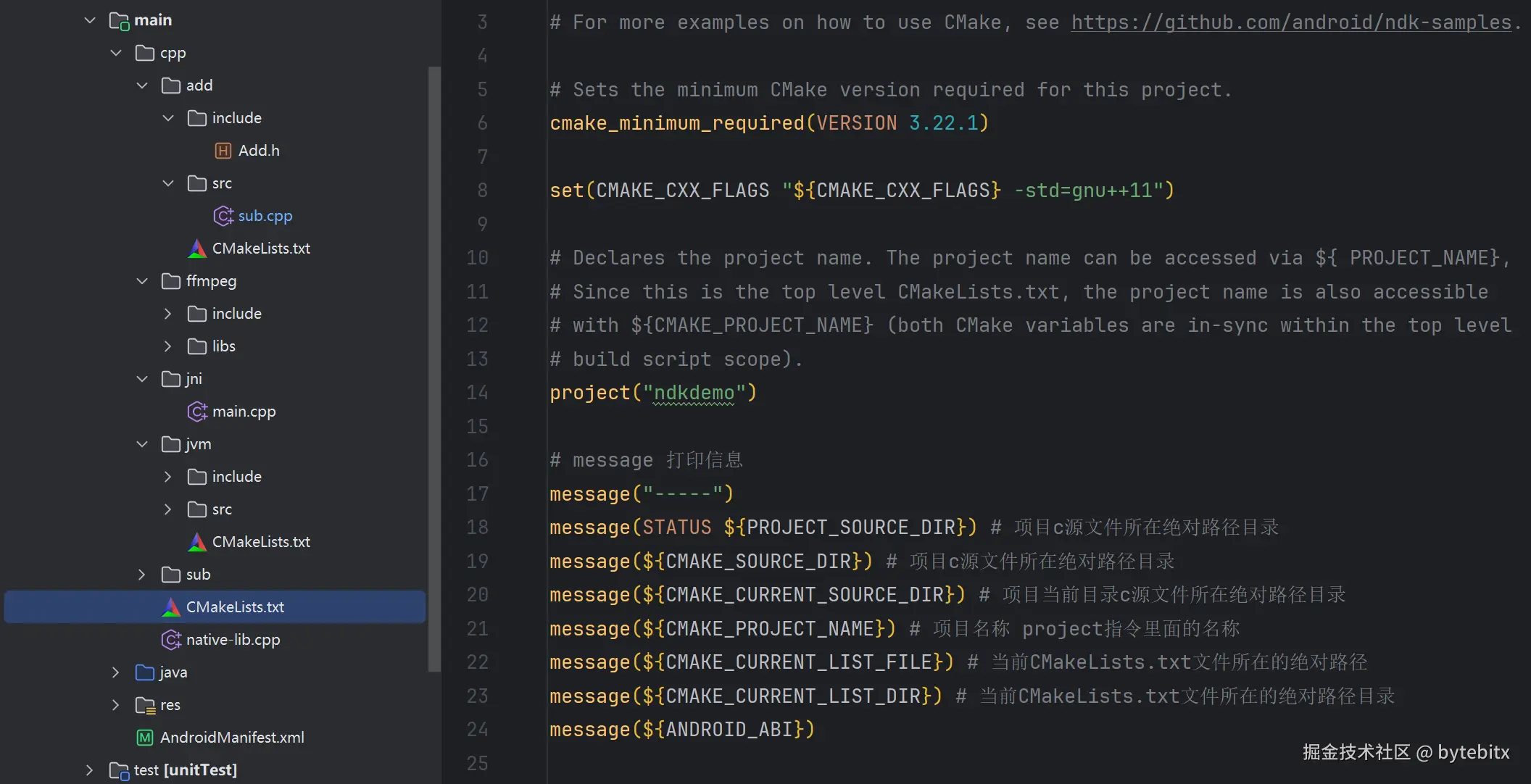This screenshot has height=784, width=1531.
Task: Expand the java folder
Action: click(x=116, y=672)
